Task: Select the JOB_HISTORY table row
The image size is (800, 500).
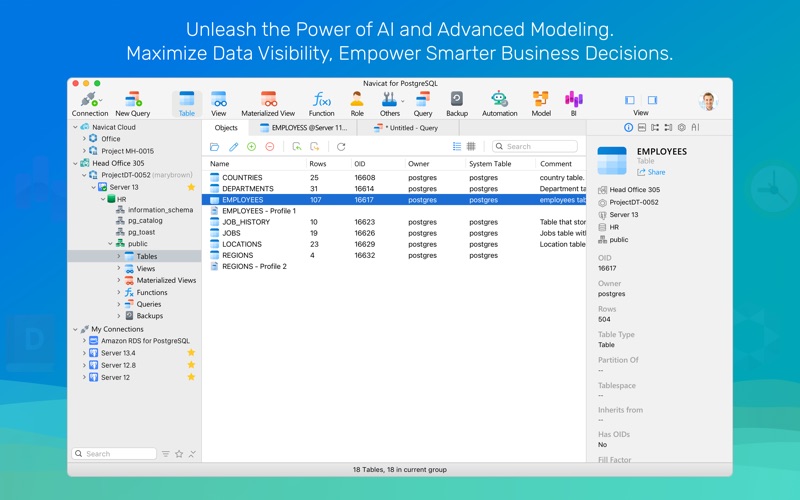Action: pos(394,222)
